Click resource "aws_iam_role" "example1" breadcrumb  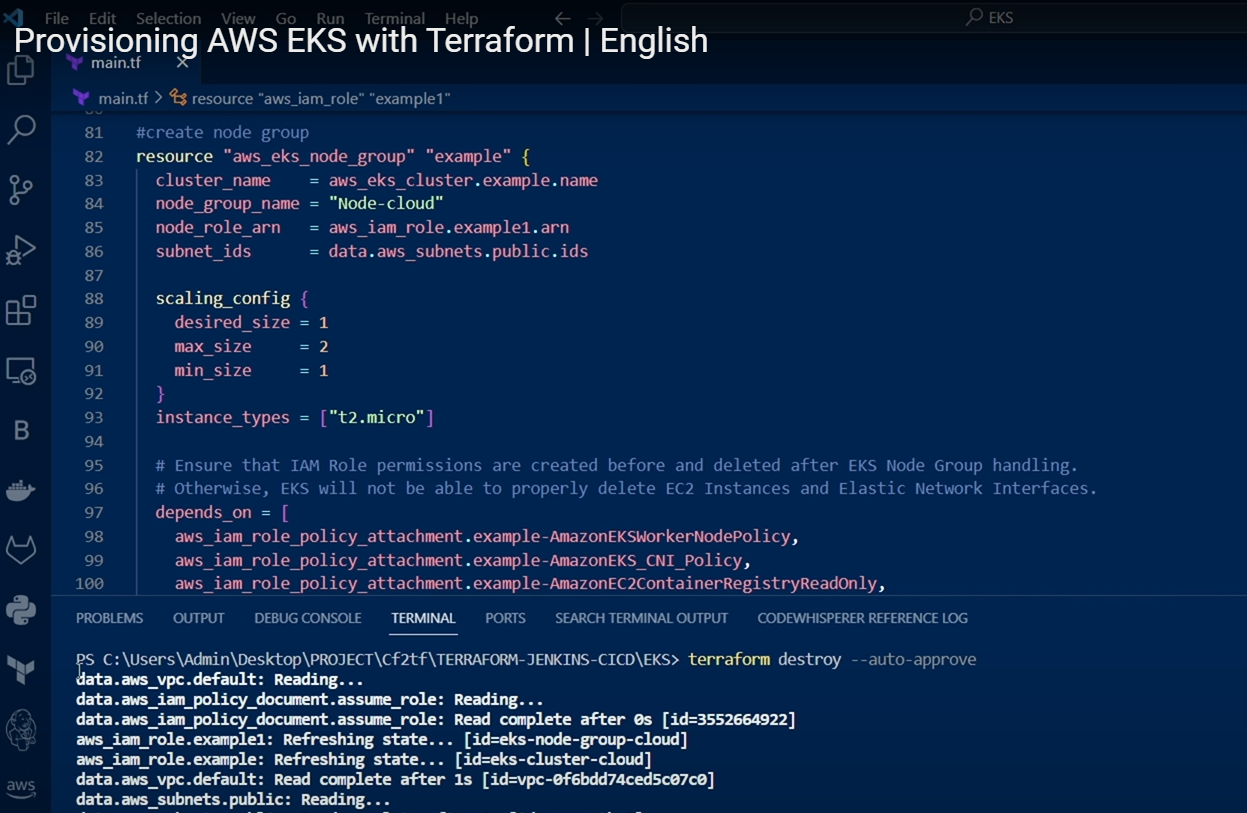click(321, 98)
